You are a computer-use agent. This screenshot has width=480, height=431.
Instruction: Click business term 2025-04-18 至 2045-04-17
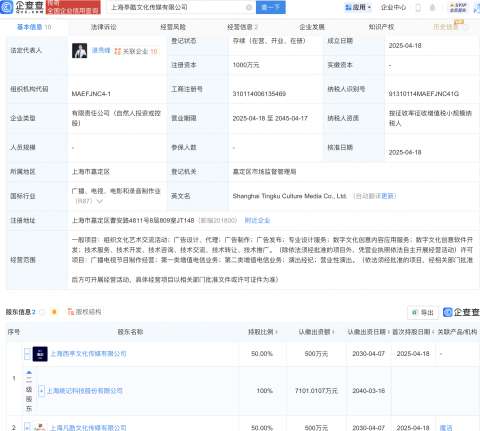270,118
